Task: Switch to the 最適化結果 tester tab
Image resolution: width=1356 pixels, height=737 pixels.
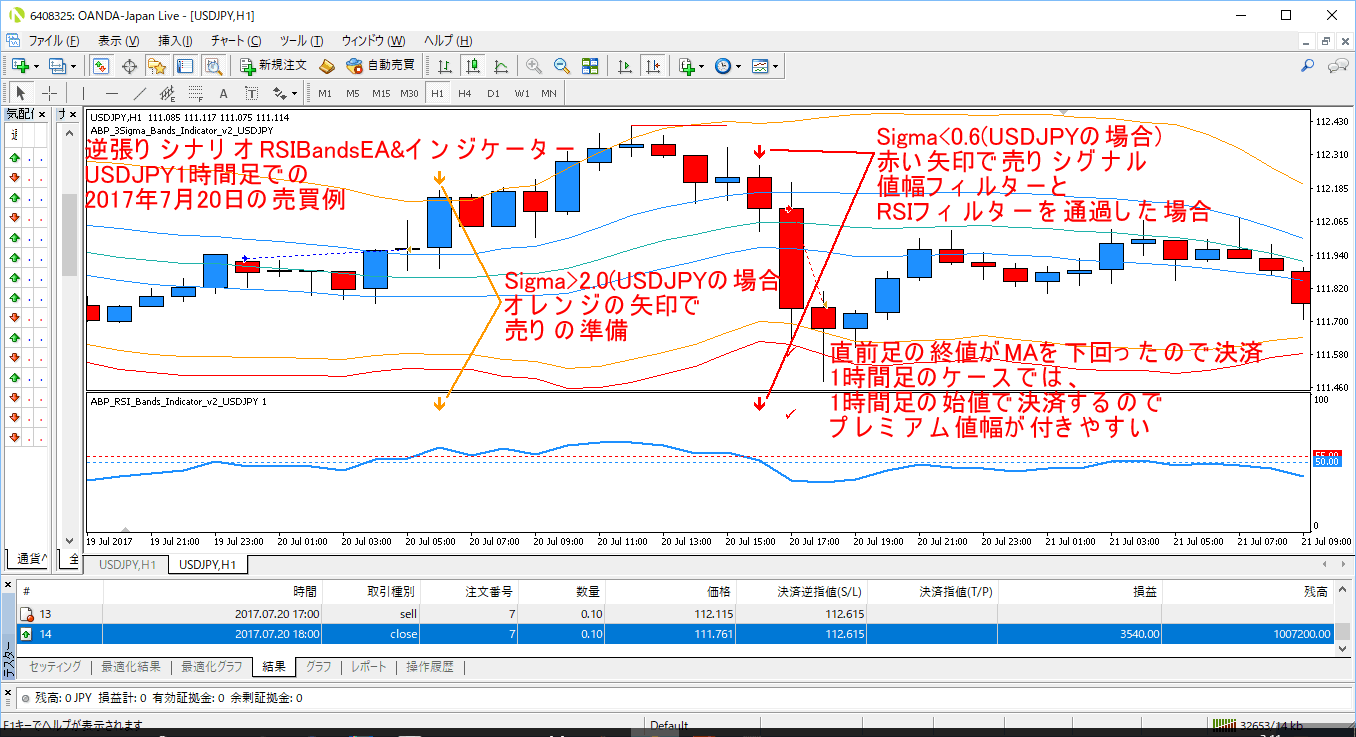Action: (129, 667)
